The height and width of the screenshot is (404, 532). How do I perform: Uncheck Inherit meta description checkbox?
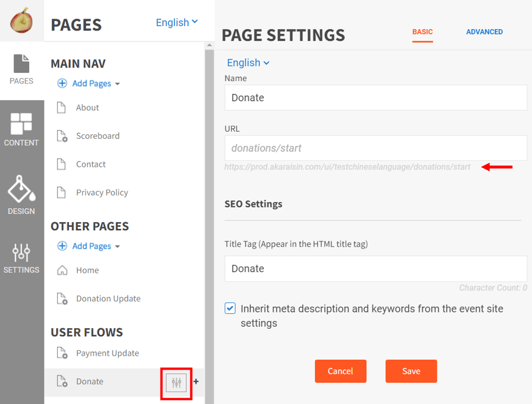pyautogui.click(x=230, y=308)
